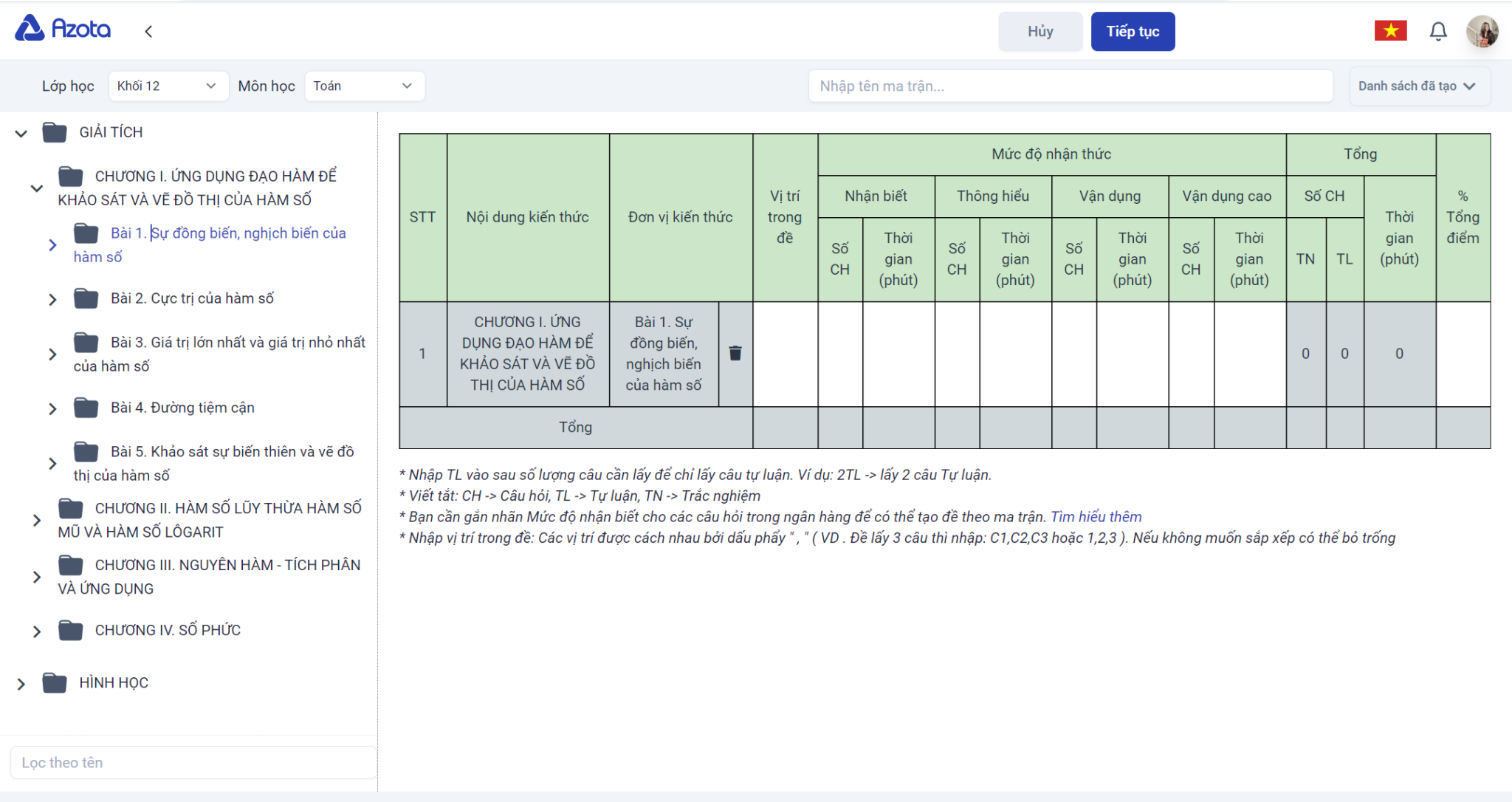
Task: Click the Azota logo
Action: tap(63, 30)
